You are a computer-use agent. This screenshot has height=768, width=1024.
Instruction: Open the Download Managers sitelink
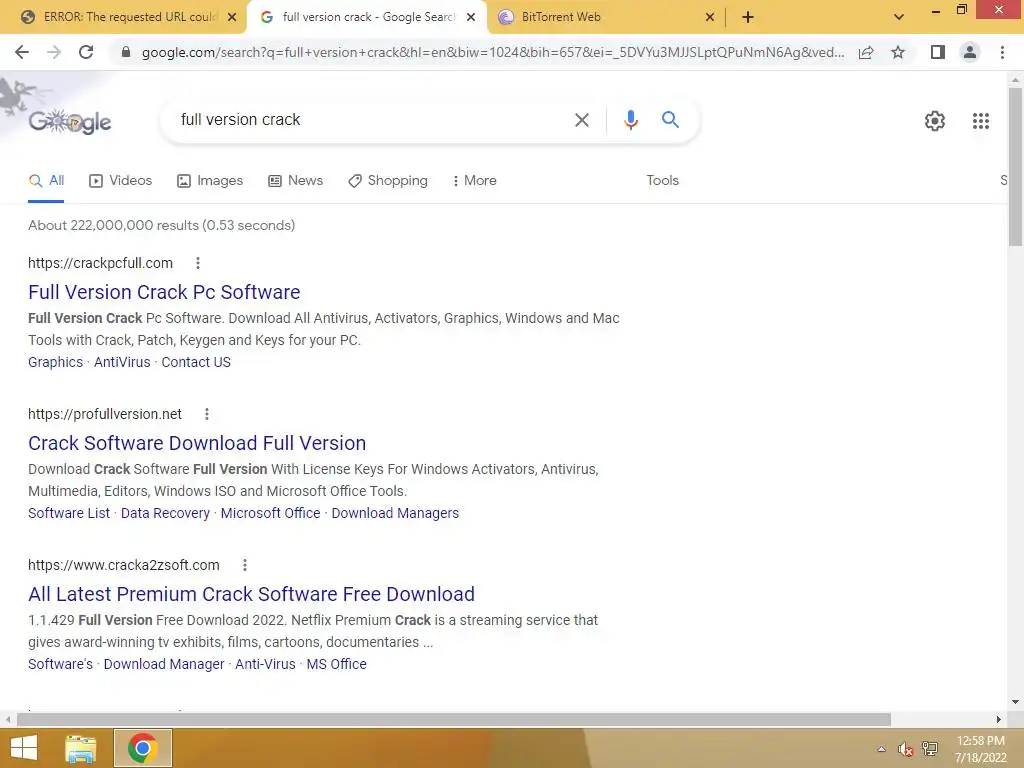(395, 513)
